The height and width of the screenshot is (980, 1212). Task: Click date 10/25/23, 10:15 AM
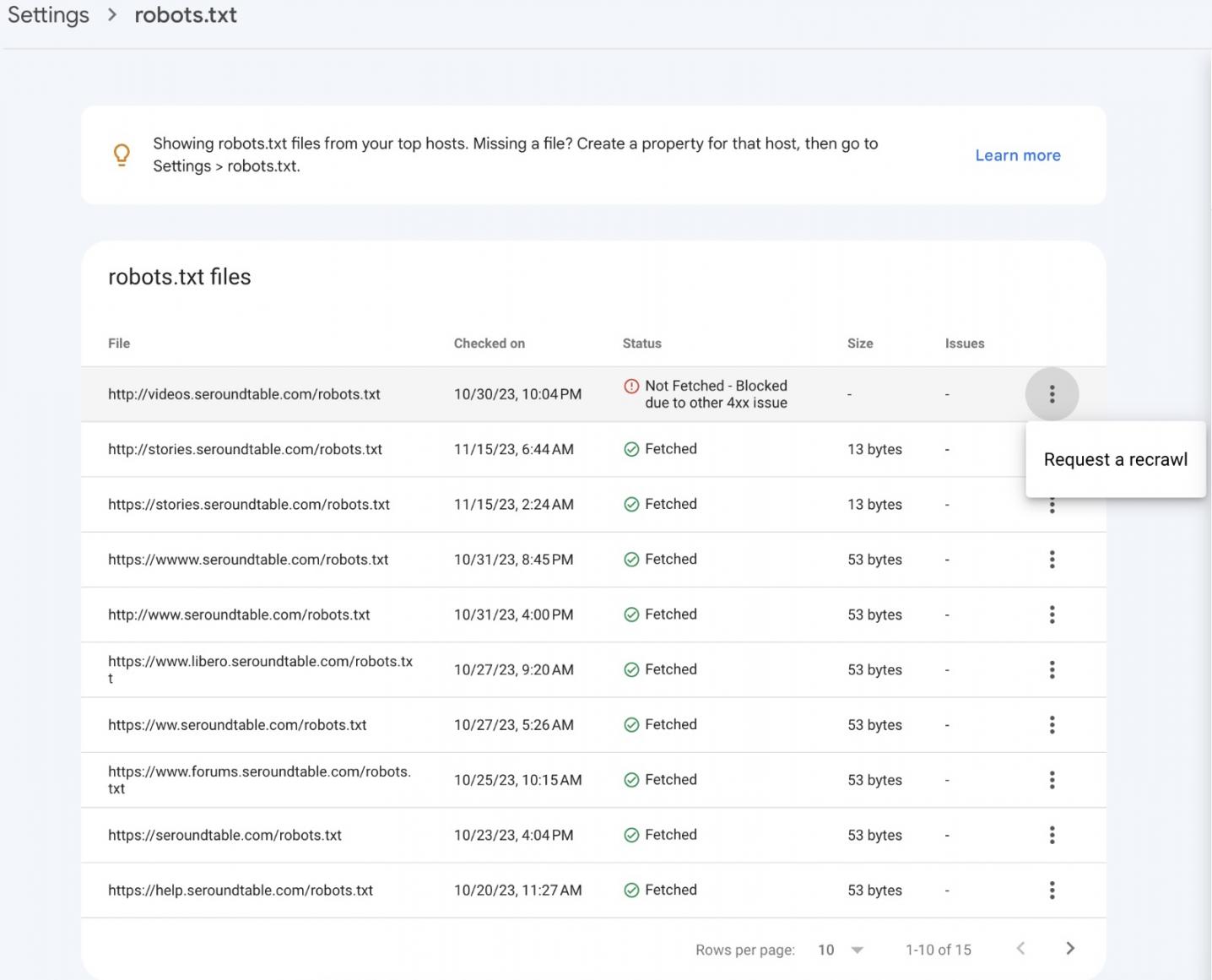point(517,780)
